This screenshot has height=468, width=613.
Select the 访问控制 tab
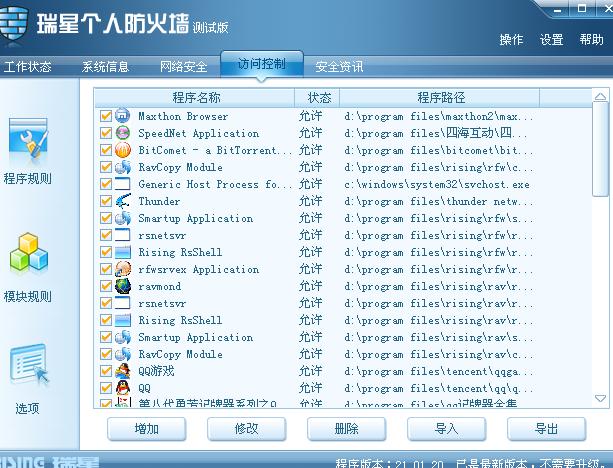pyautogui.click(x=262, y=64)
